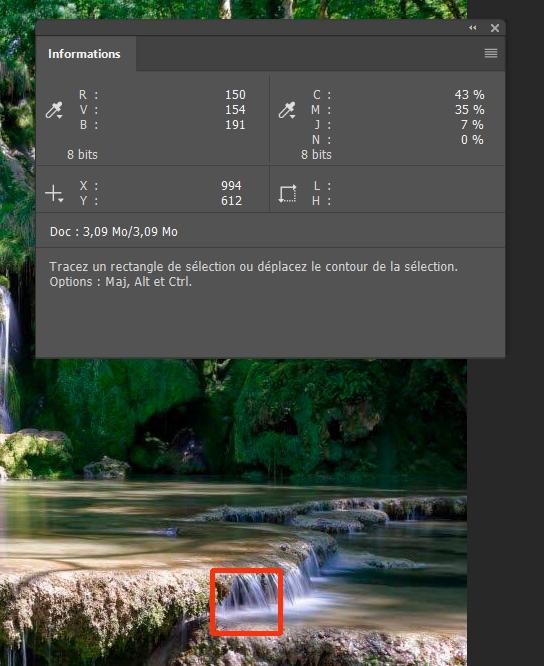Image resolution: width=544 pixels, height=666 pixels.
Task: Click the cyan value 43 %
Action: [x=469, y=94]
